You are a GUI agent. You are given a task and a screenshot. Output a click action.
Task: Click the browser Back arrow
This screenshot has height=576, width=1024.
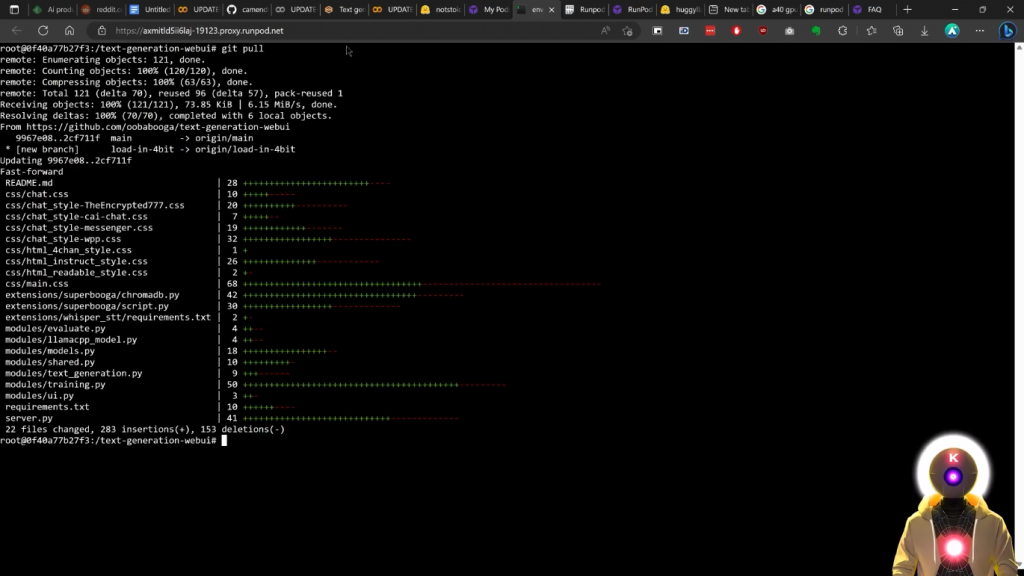[16, 31]
